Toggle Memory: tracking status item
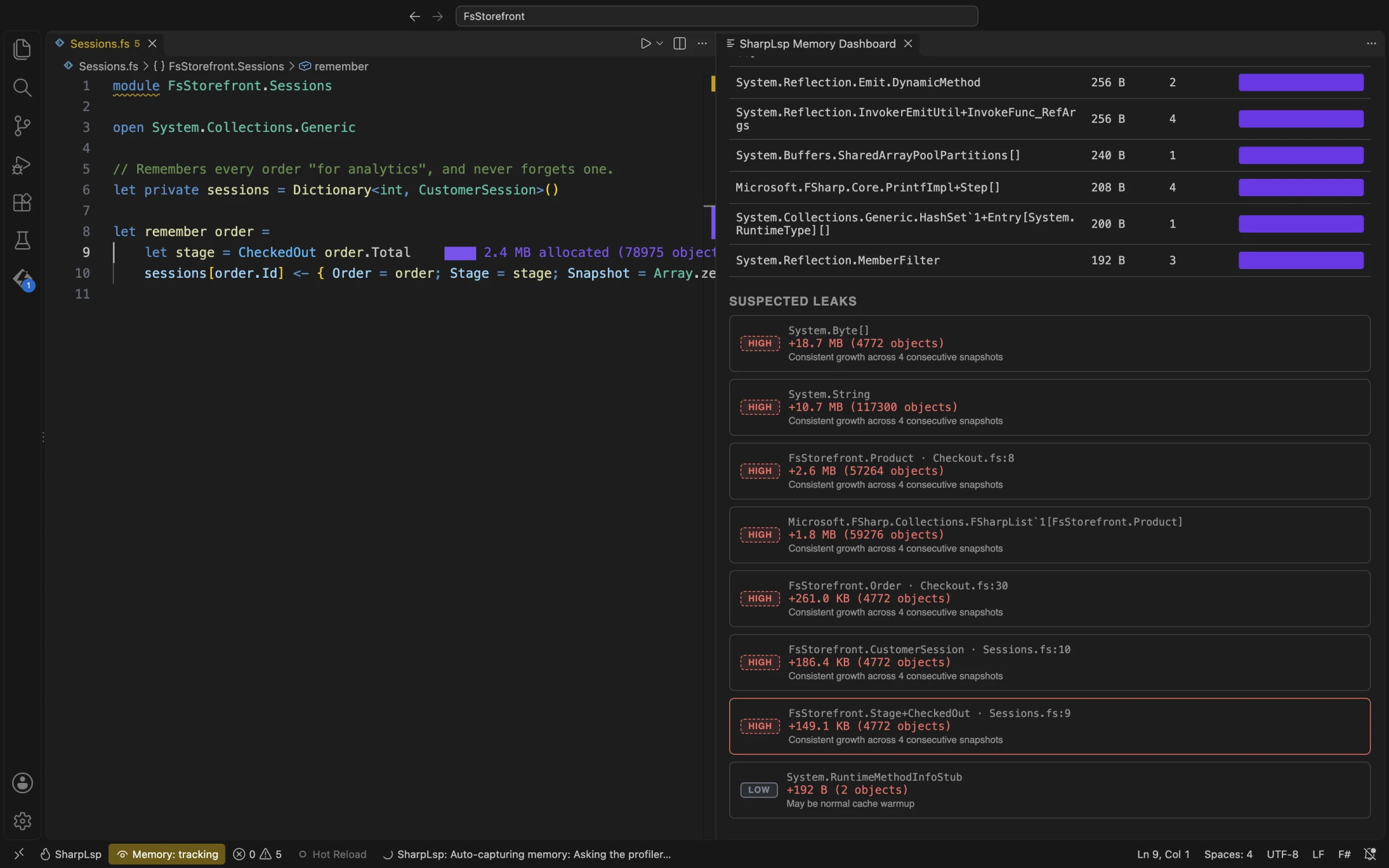 tap(167, 854)
